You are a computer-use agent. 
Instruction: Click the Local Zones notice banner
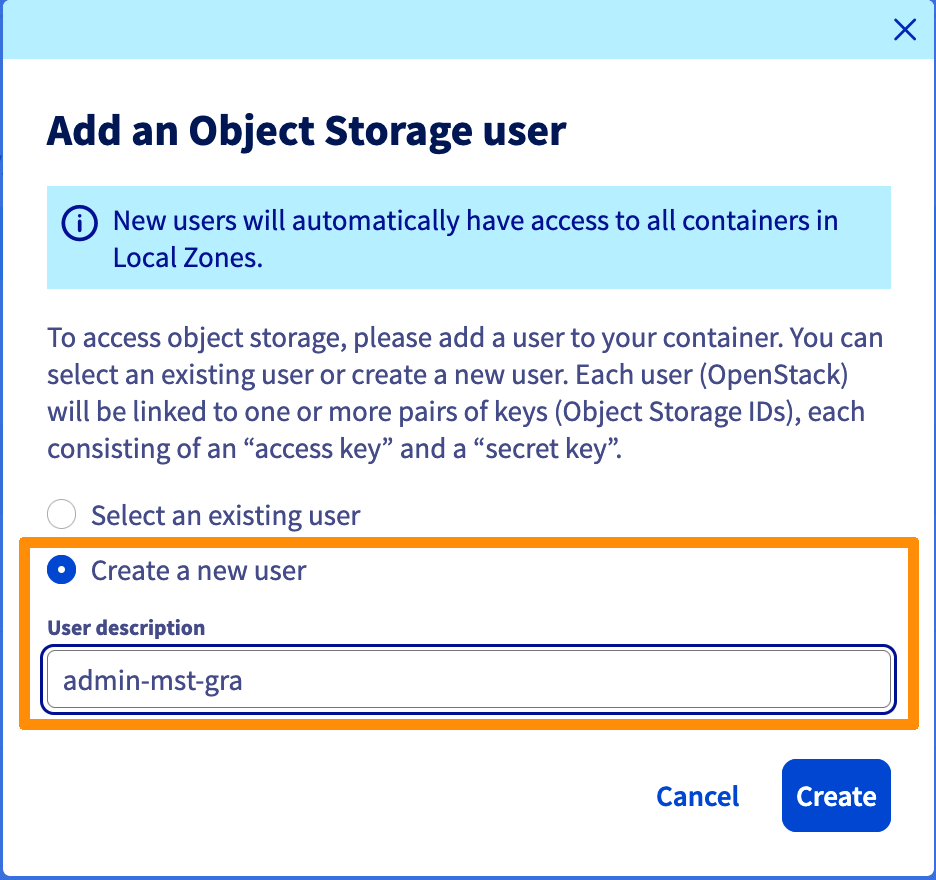coord(468,237)
